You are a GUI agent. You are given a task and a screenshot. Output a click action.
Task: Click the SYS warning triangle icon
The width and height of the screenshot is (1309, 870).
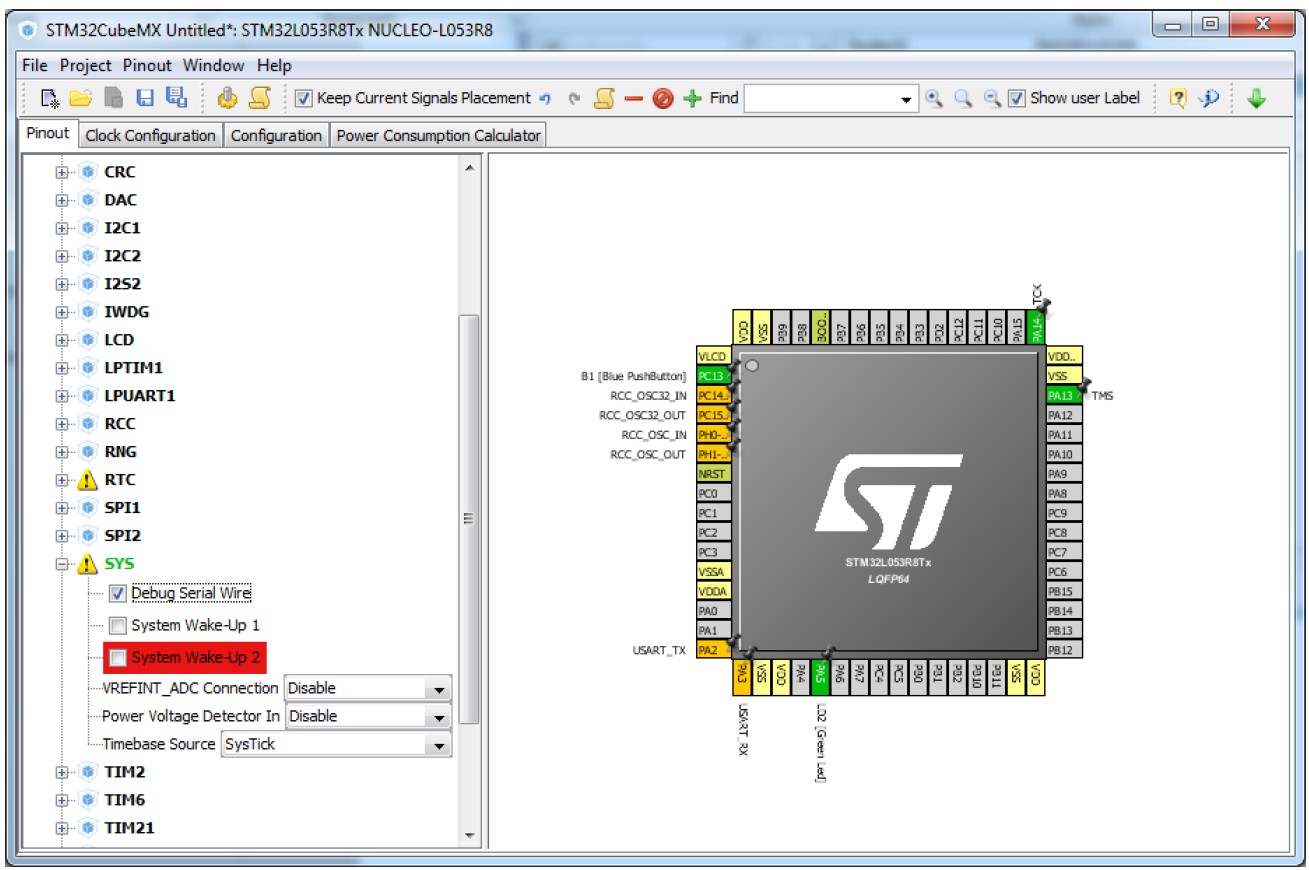(89, 564)
